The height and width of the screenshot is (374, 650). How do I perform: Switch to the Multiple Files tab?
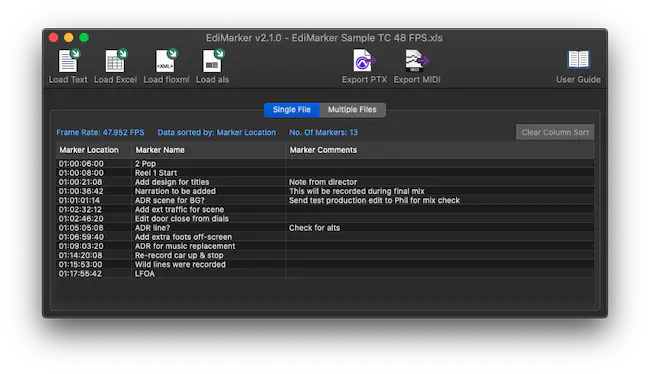click(x=352, y=110)
